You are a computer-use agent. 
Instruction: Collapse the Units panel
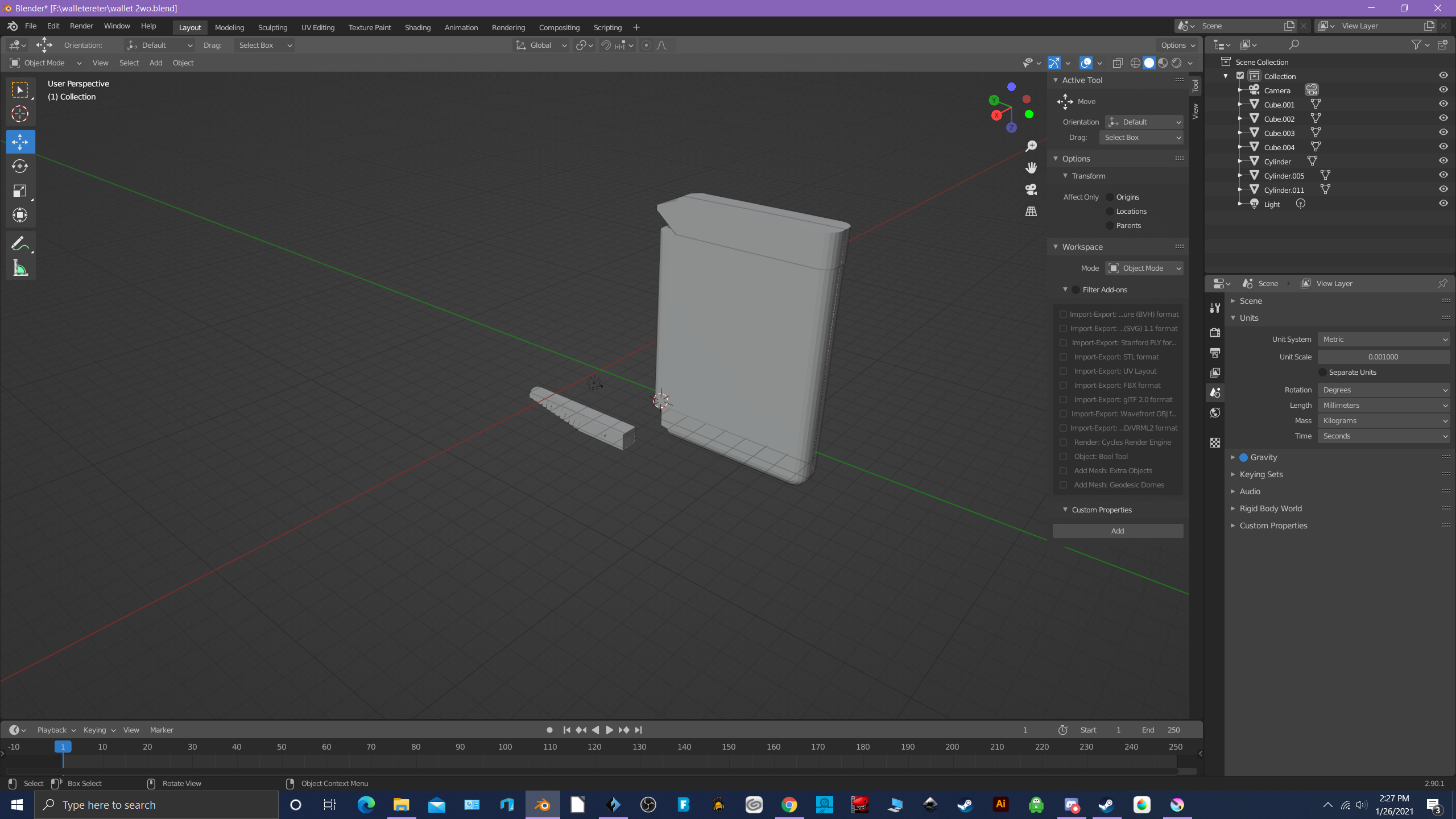coord(1232,318)
